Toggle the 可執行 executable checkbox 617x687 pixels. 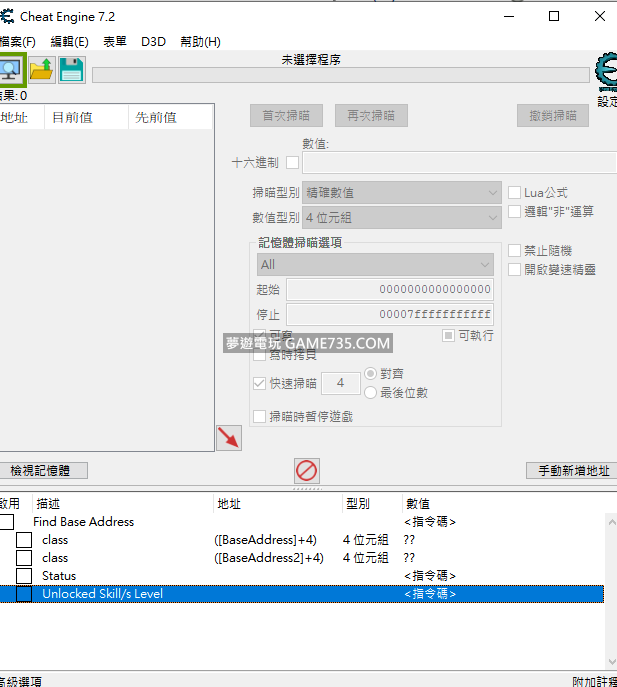[x=448, y=336]
